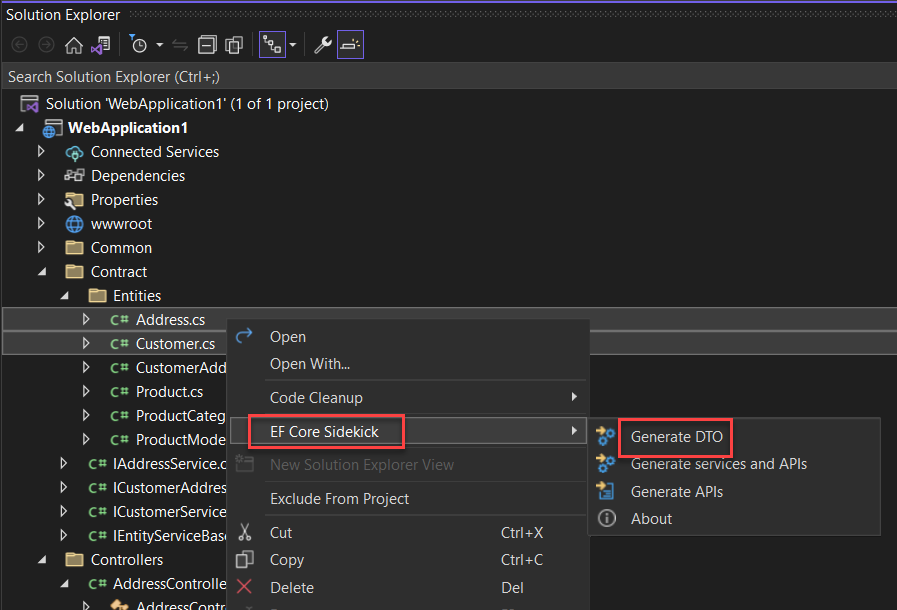This screenshot has width=897, height=610.
Task: Select the ProductCategory file row
Action: [181, 415]
